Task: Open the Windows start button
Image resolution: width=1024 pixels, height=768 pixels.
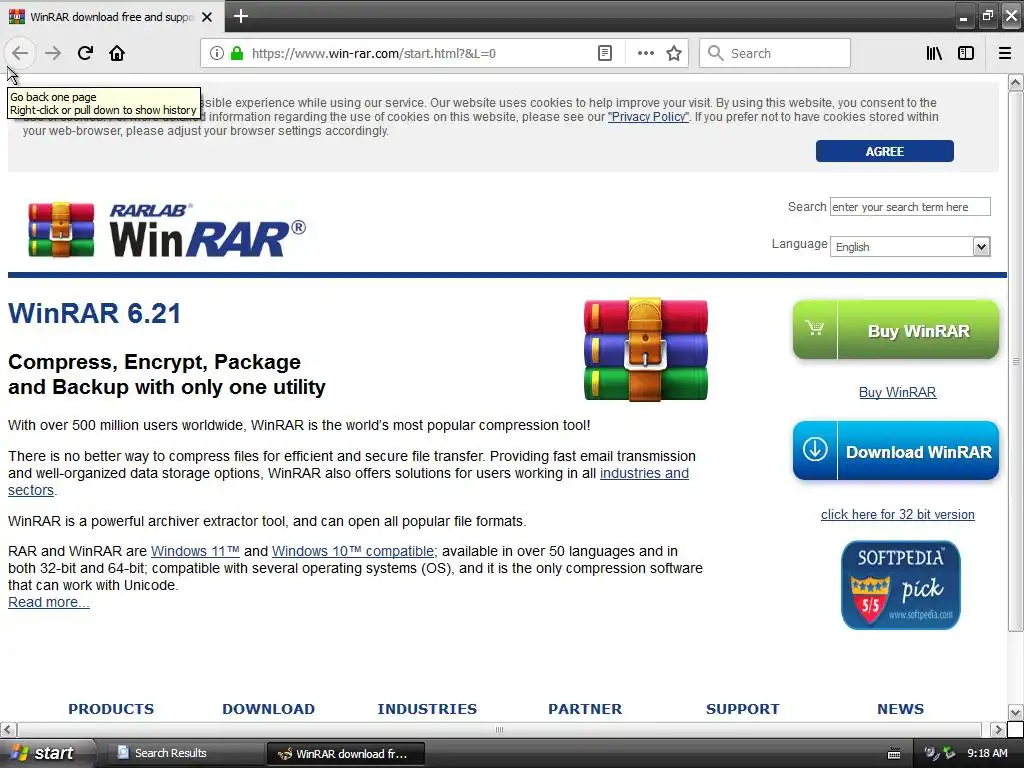Action: point(46,753)
